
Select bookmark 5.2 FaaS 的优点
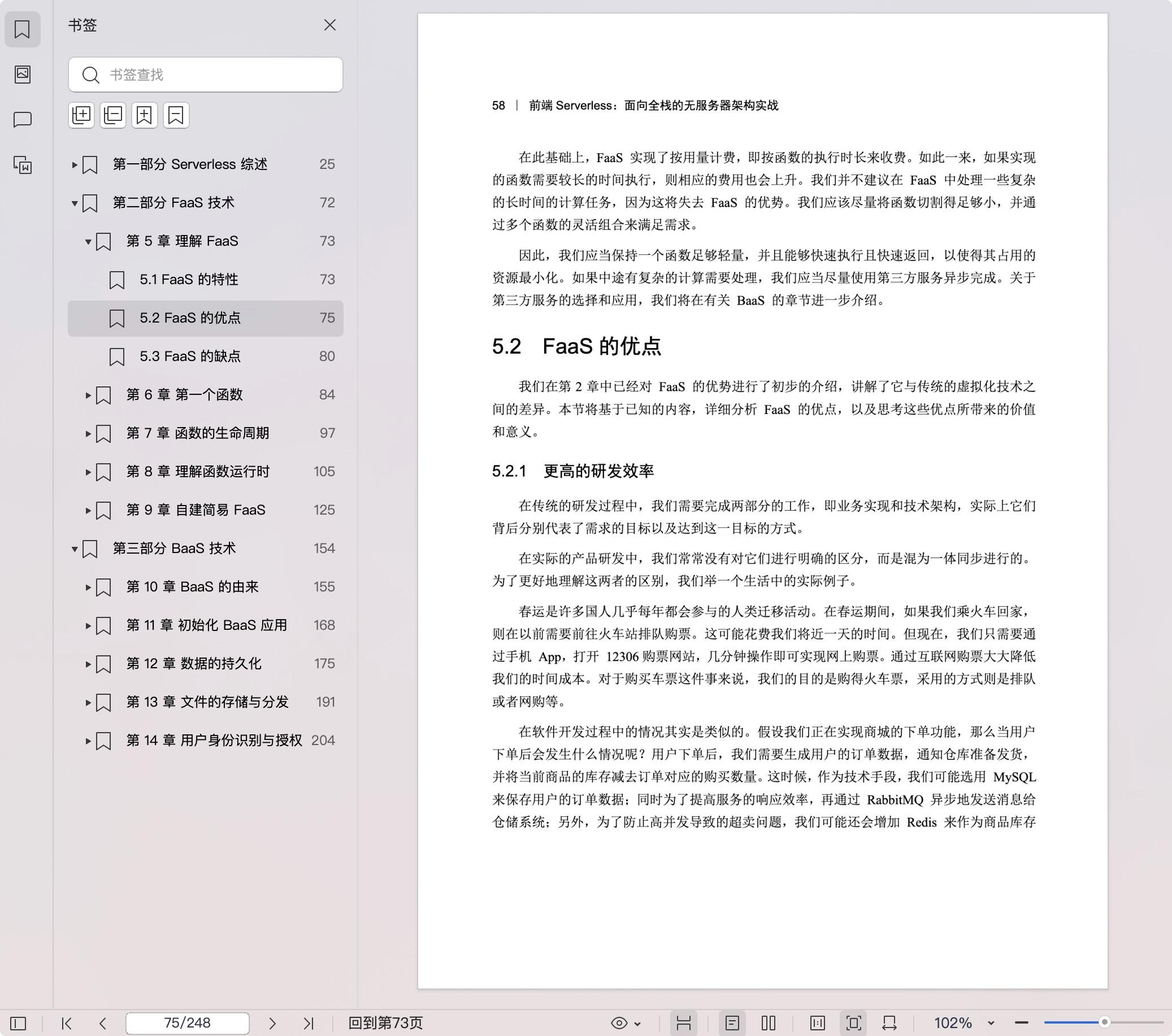coord(205,318)
